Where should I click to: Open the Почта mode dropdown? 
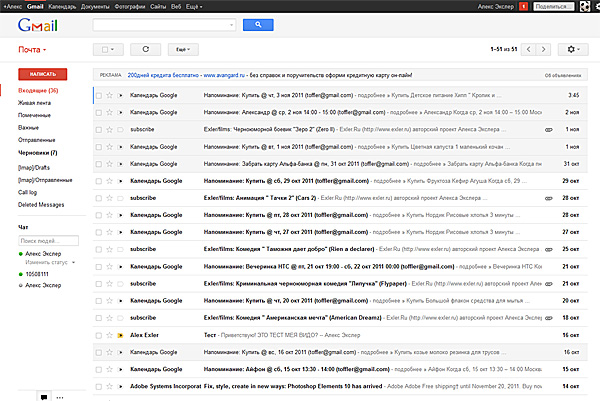click(33, 48)
